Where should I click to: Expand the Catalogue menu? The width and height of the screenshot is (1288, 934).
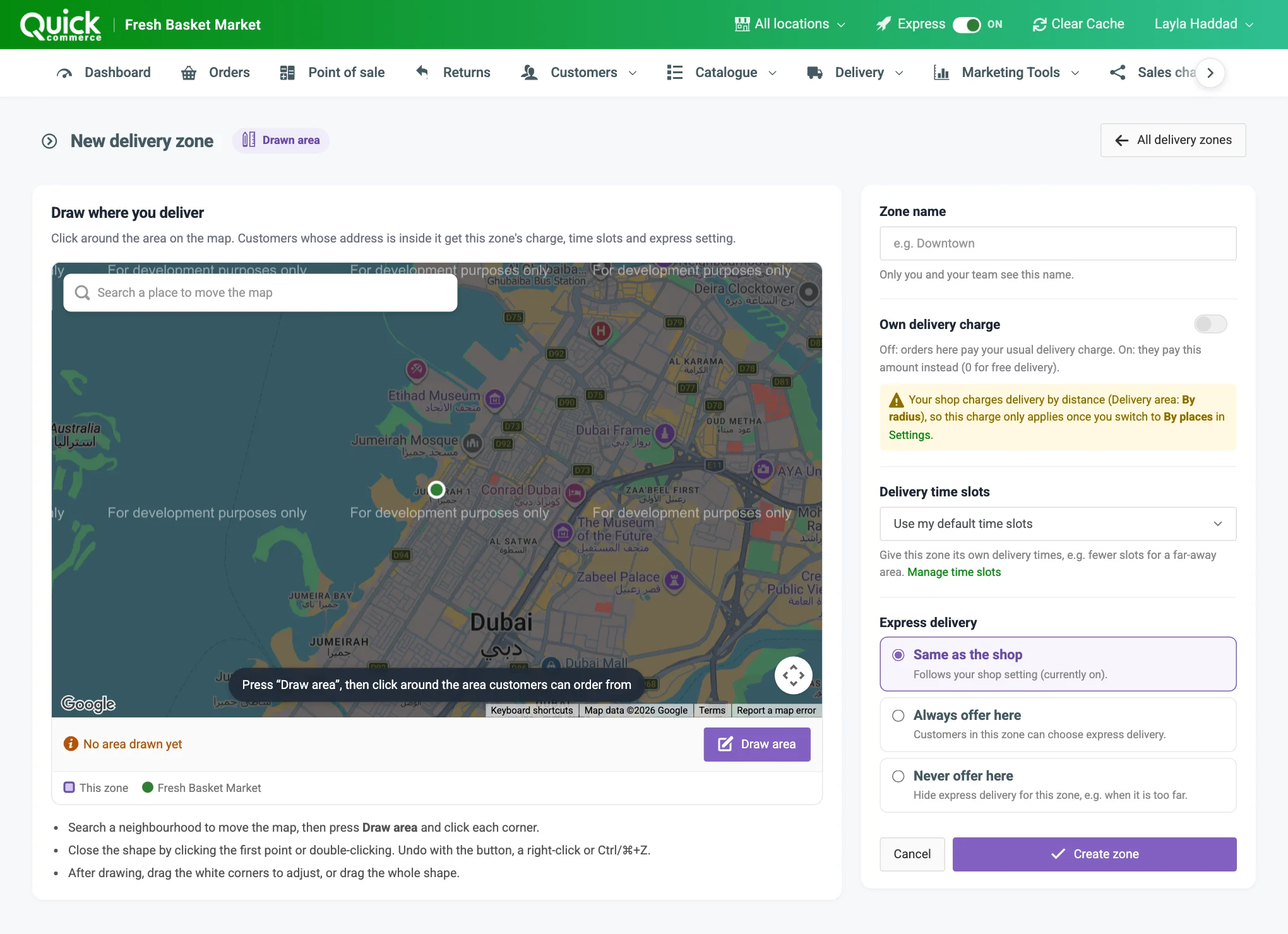(x=722, y=73)
